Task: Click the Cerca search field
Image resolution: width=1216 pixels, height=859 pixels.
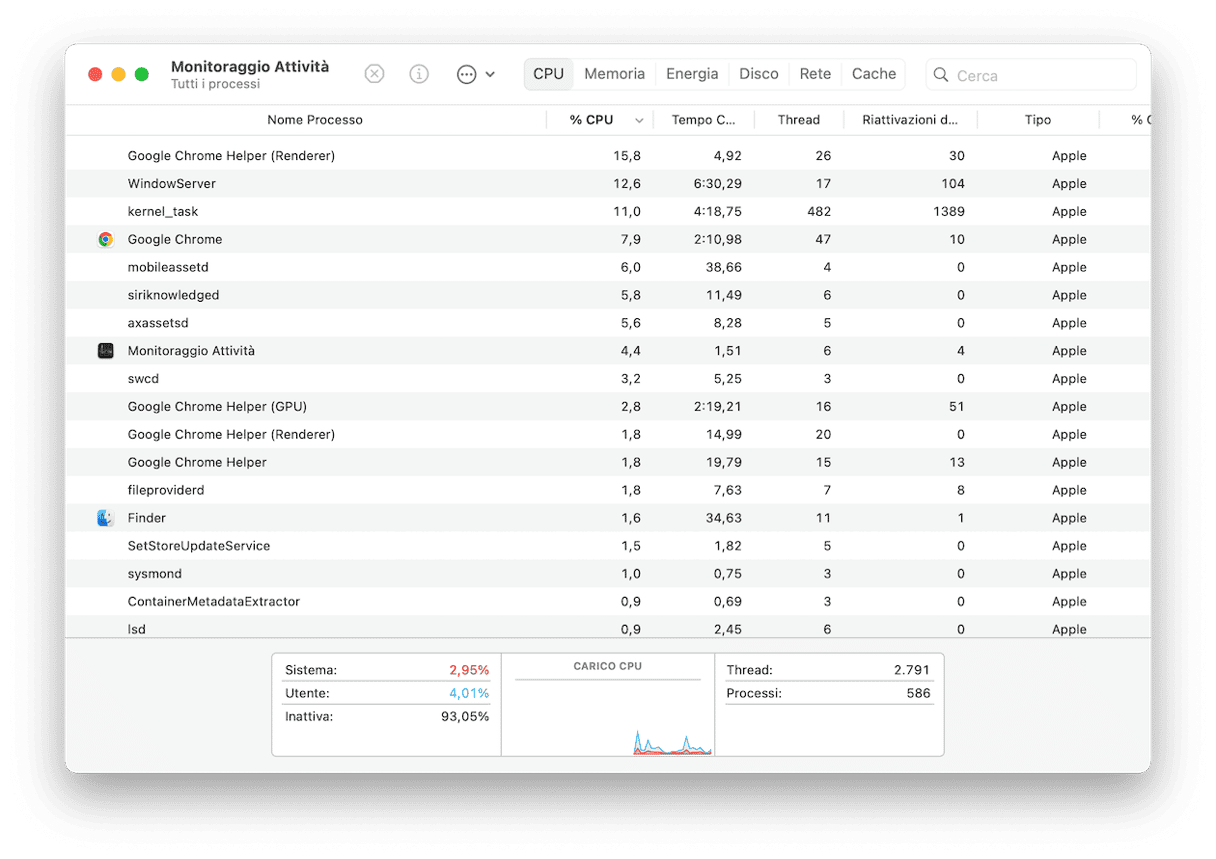Action: point(1040,75)
